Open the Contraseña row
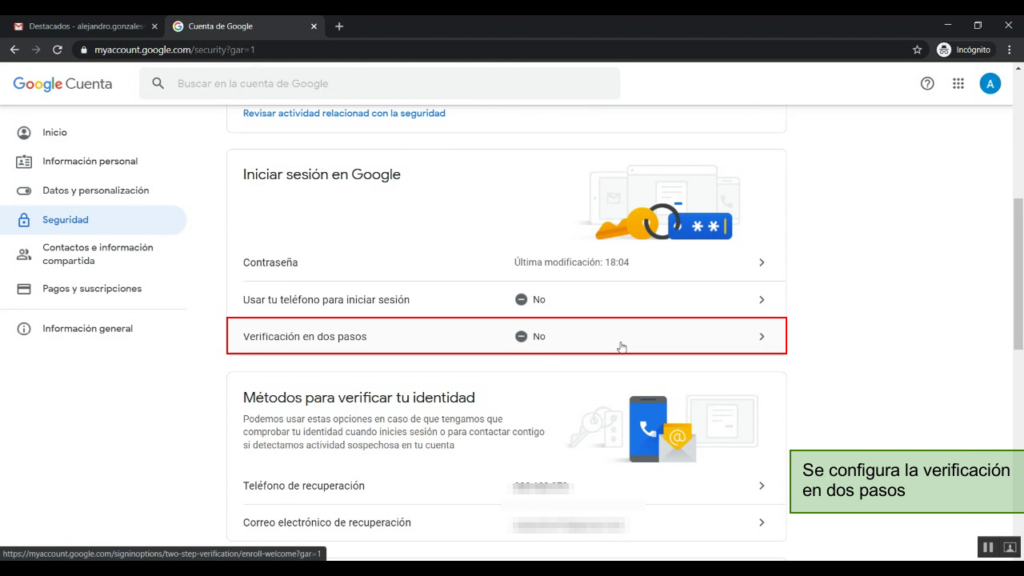The height and width of the screenshot is (576, 1024). click(506, 263)
